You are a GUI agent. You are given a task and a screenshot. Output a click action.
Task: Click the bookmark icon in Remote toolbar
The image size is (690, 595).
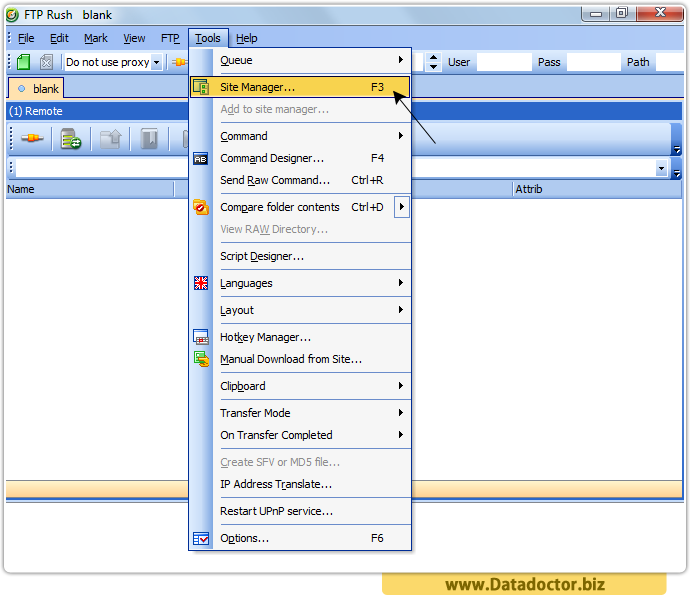(x=149, y=139)
